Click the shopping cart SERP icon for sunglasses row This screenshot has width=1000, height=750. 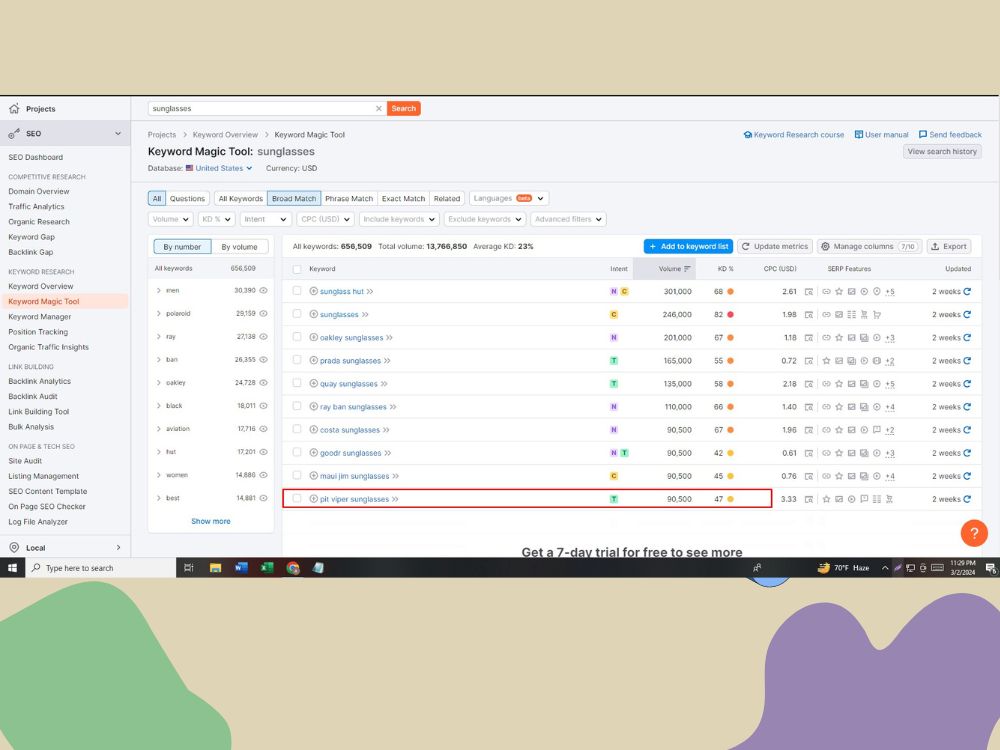click(877, 314)
